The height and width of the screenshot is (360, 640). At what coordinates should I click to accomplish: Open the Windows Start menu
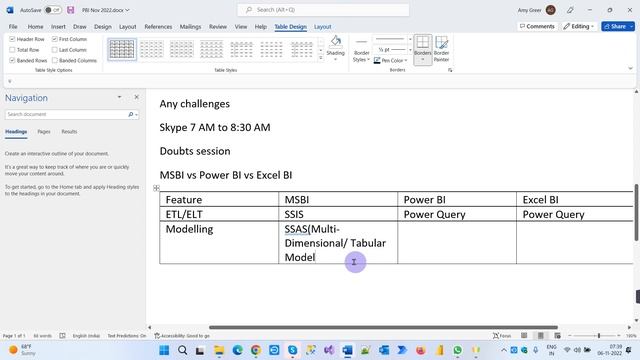click(164, 350)
